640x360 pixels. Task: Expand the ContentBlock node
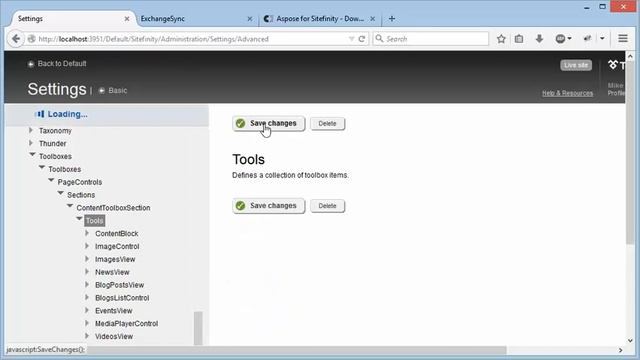[x=87, y=233]
